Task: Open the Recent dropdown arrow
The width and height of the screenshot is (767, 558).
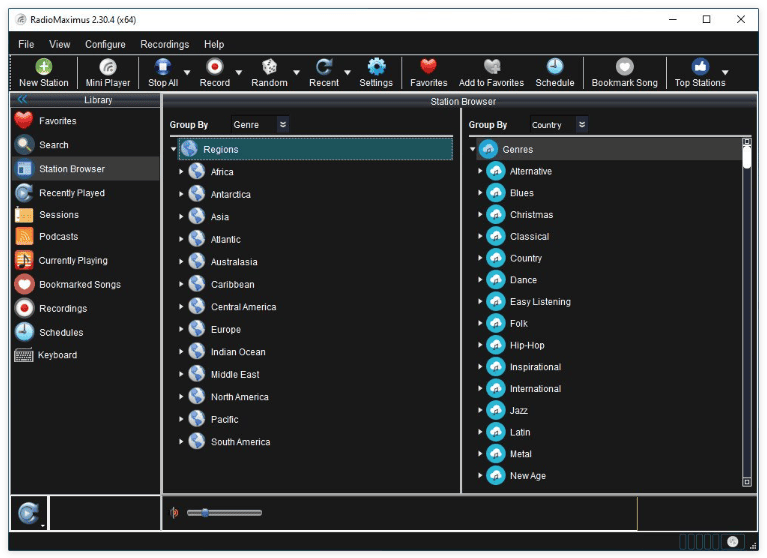Action: pos(347,72)
